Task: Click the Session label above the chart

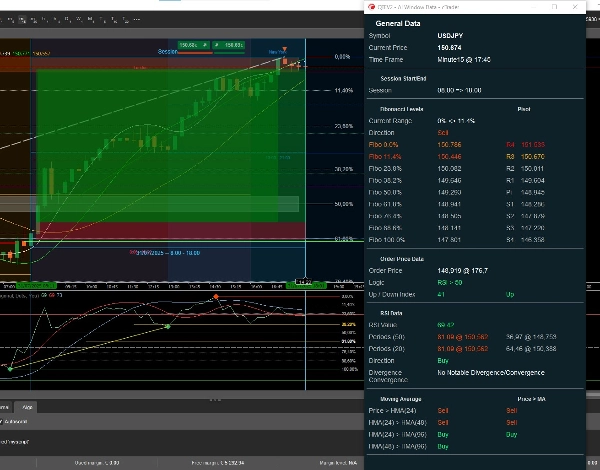Action: (x=166, y=51)
